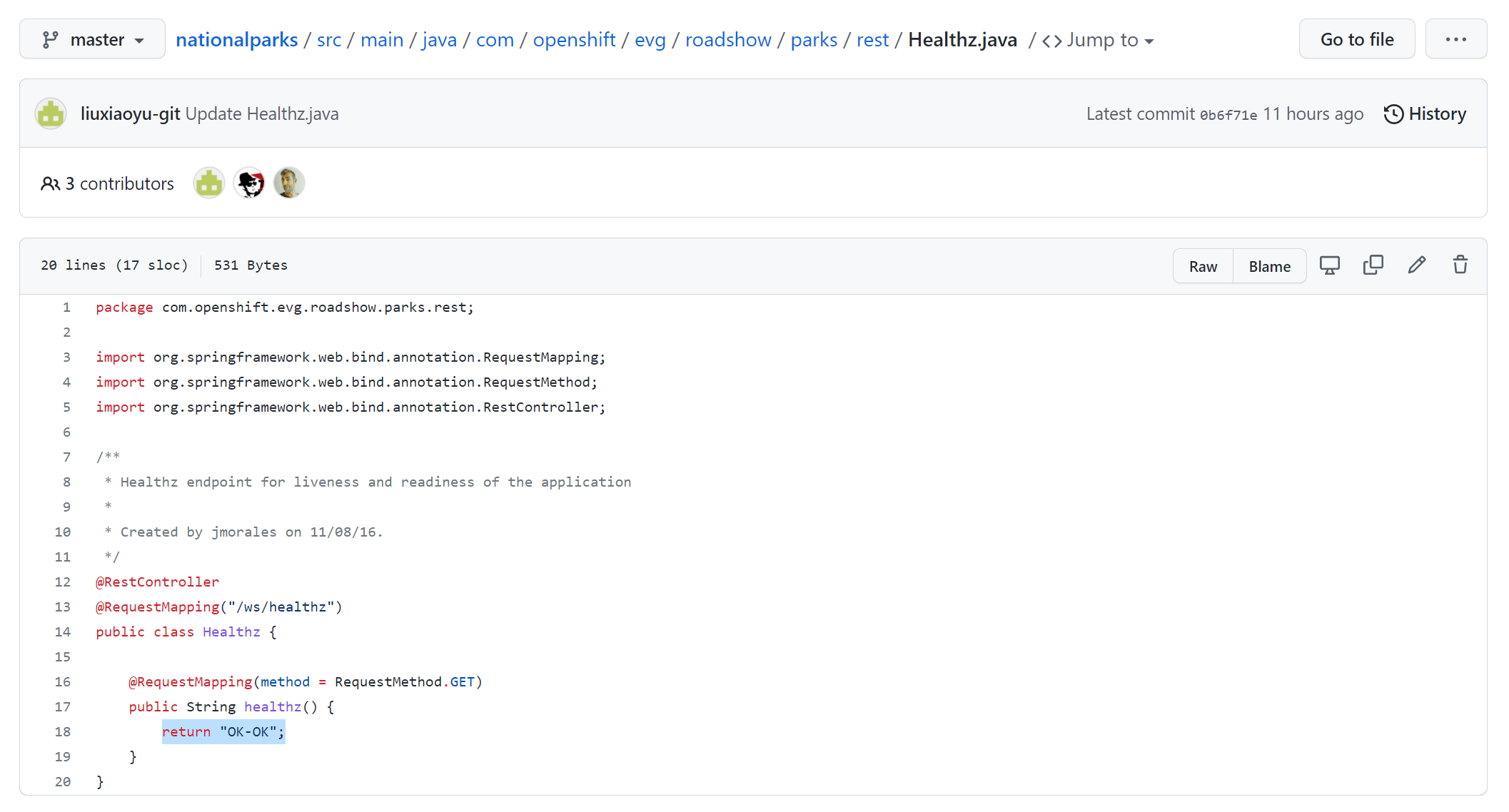Click the second contributor avatar
This screenshot has width=1509, height=812.
click(248, 183)
